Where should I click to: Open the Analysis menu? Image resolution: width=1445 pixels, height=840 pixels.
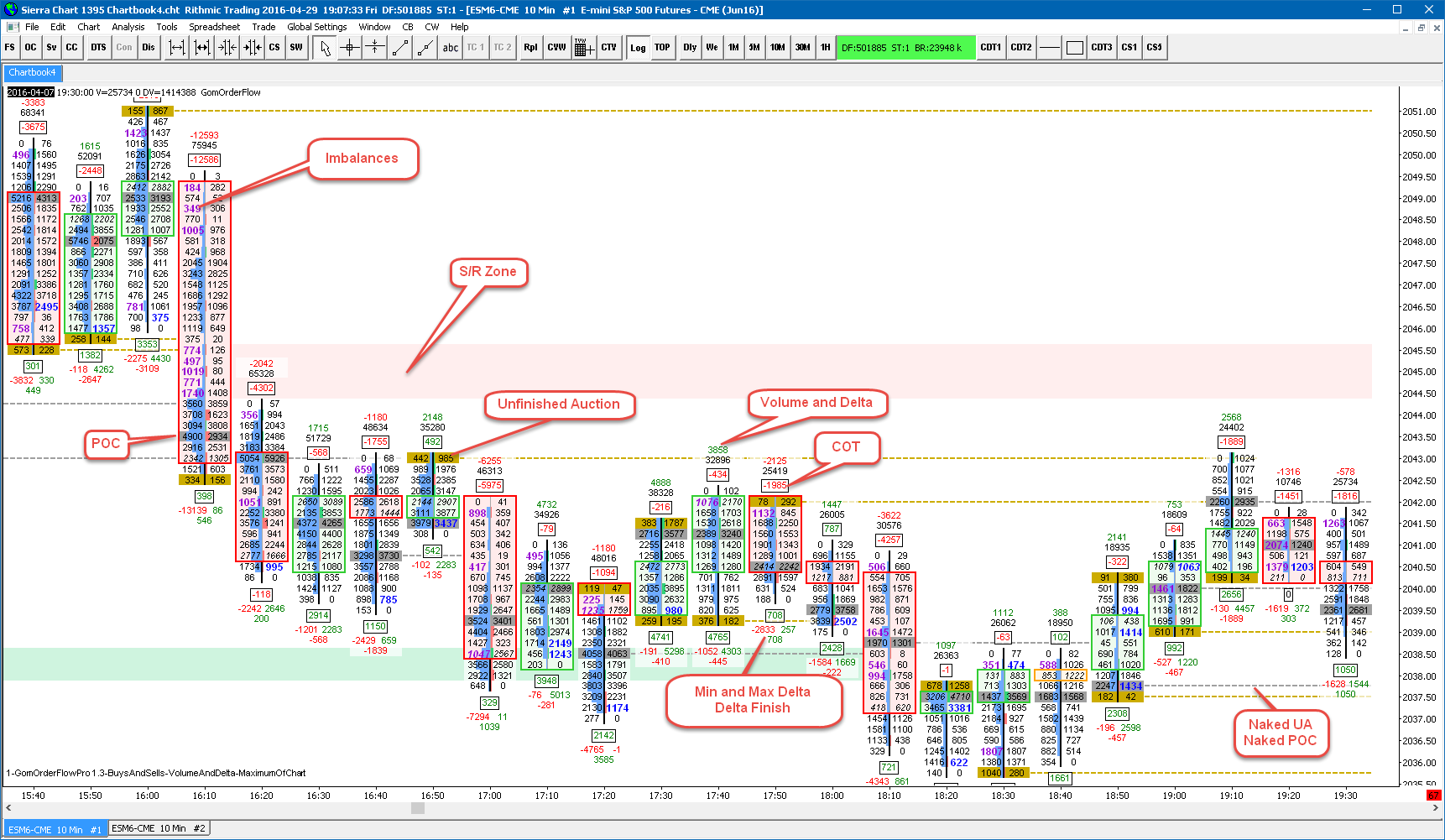tap(128, 27)
